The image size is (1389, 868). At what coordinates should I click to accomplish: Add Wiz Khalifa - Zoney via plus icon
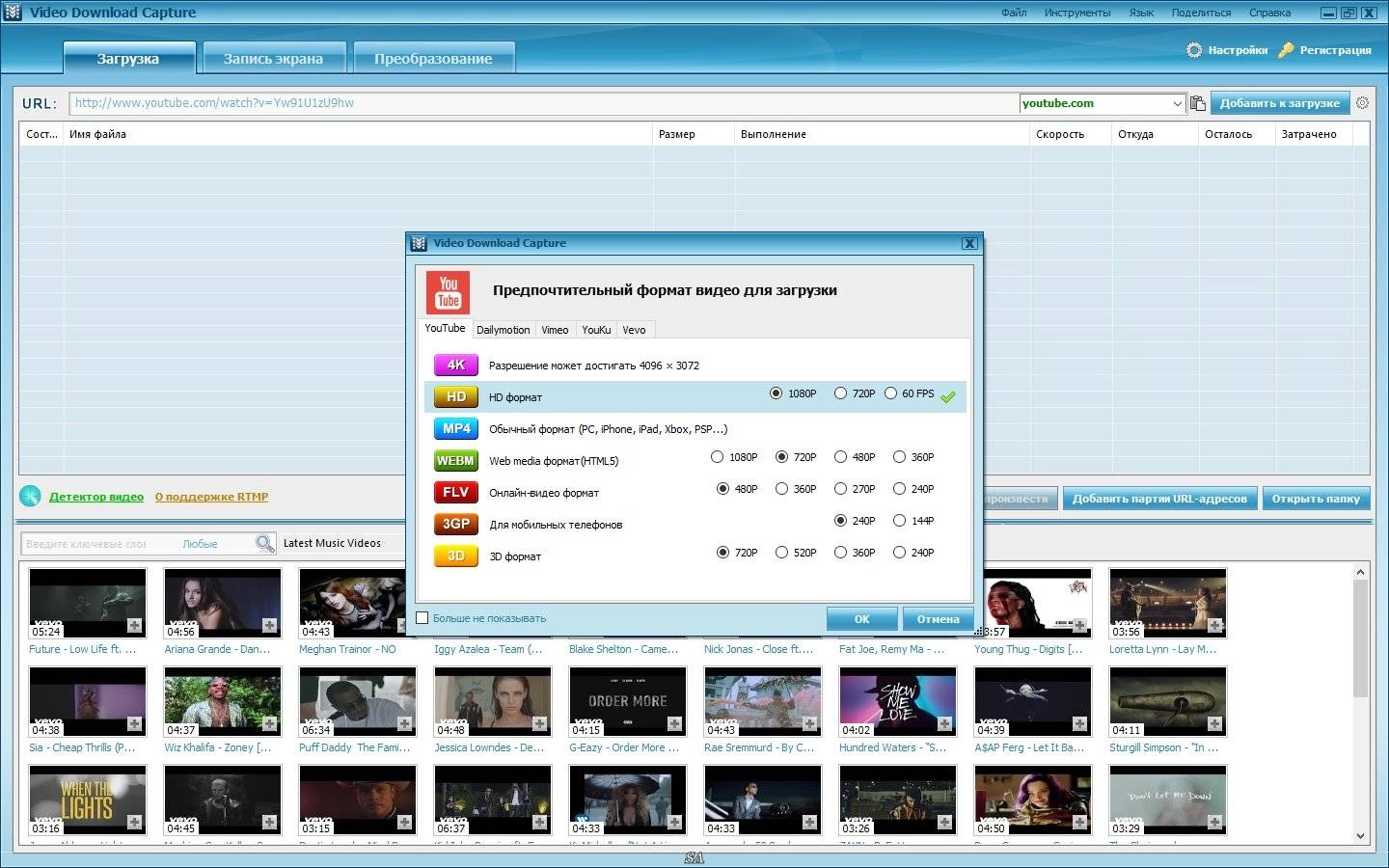tap(269, 724)
